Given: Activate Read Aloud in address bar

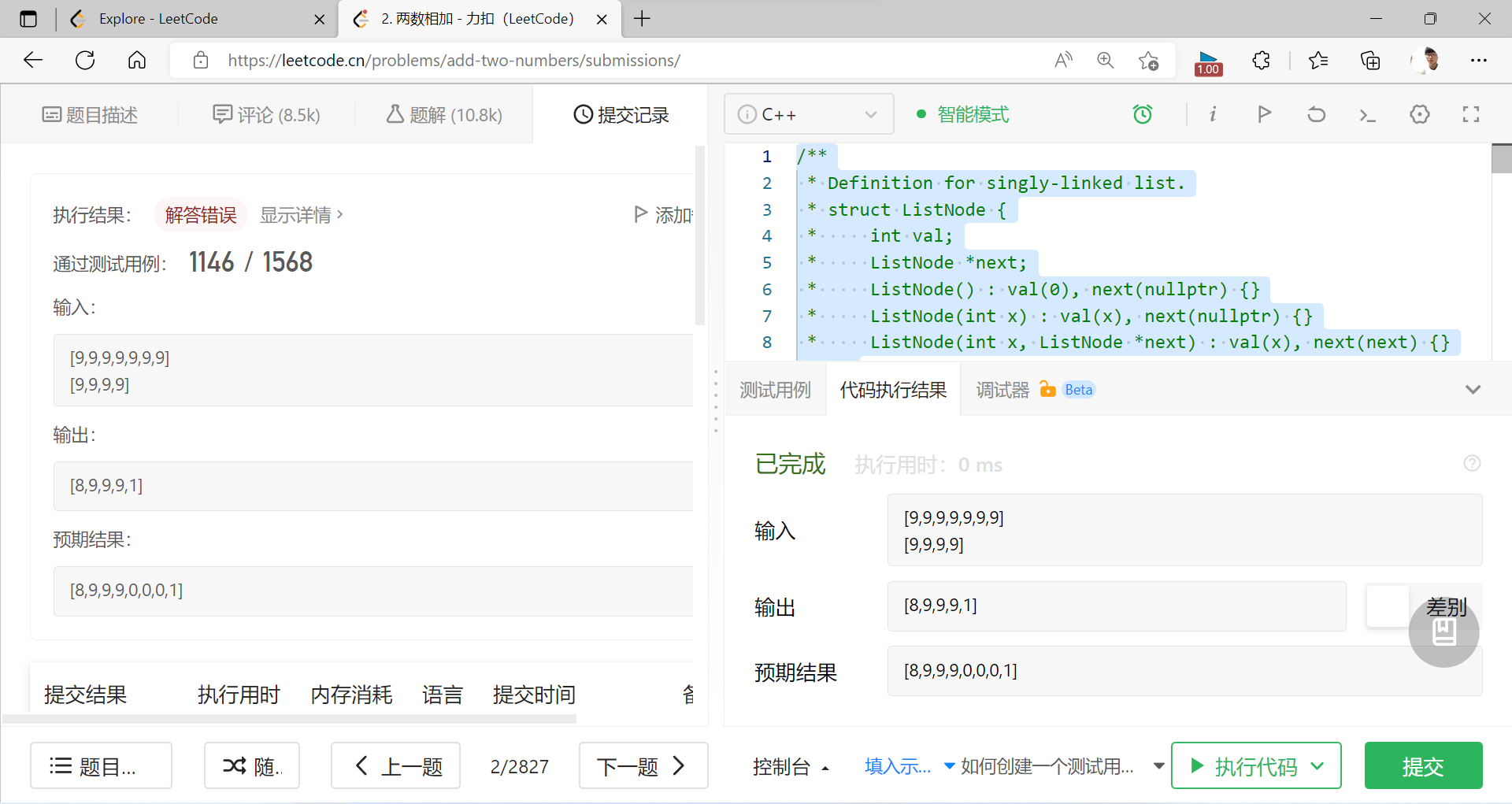Looking at the screenshot, I should [1063, 60].
